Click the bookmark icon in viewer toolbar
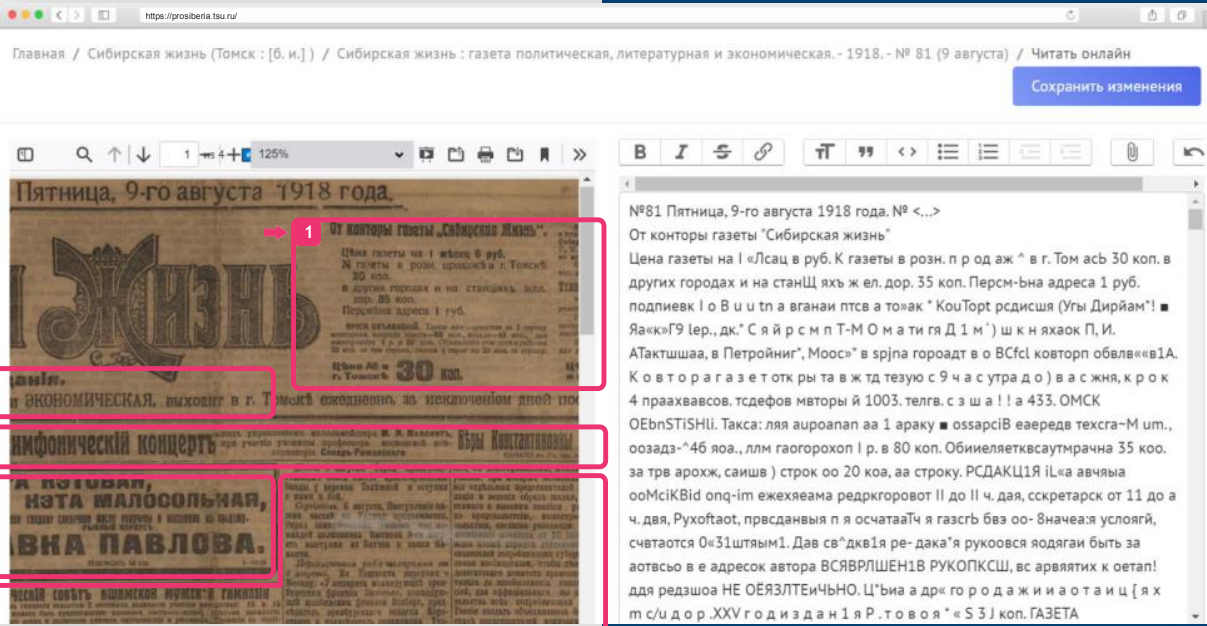 (545, 154)
